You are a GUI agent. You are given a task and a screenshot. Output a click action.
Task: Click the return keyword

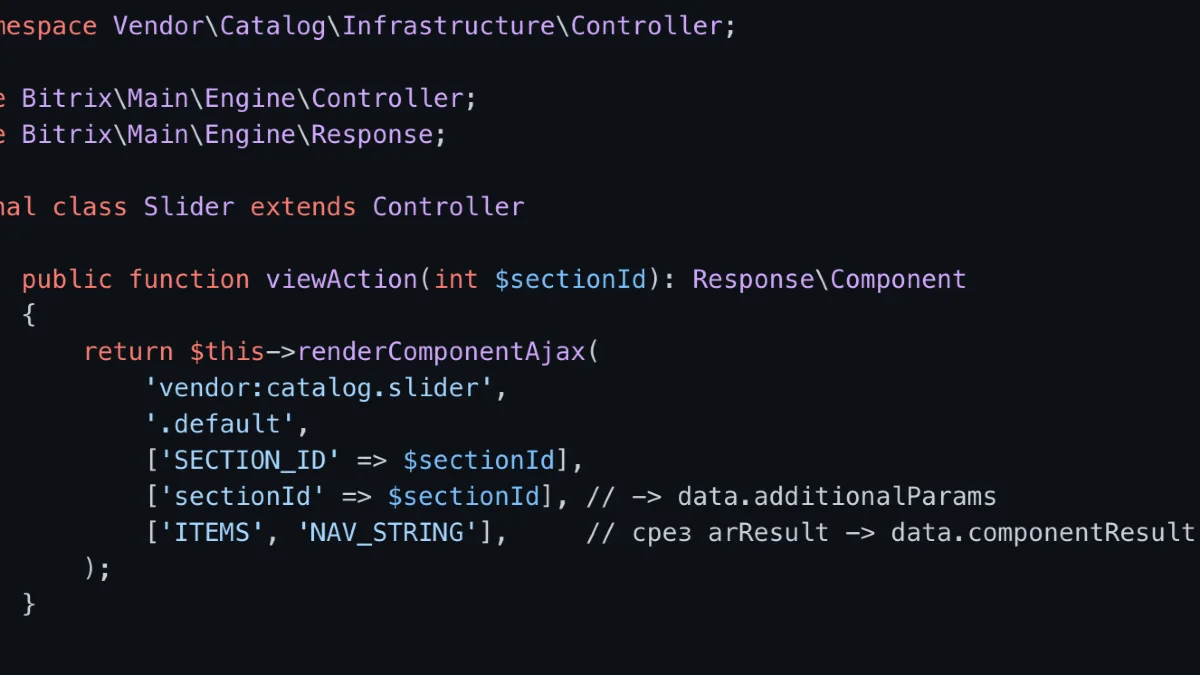click(x=128, y=351)
